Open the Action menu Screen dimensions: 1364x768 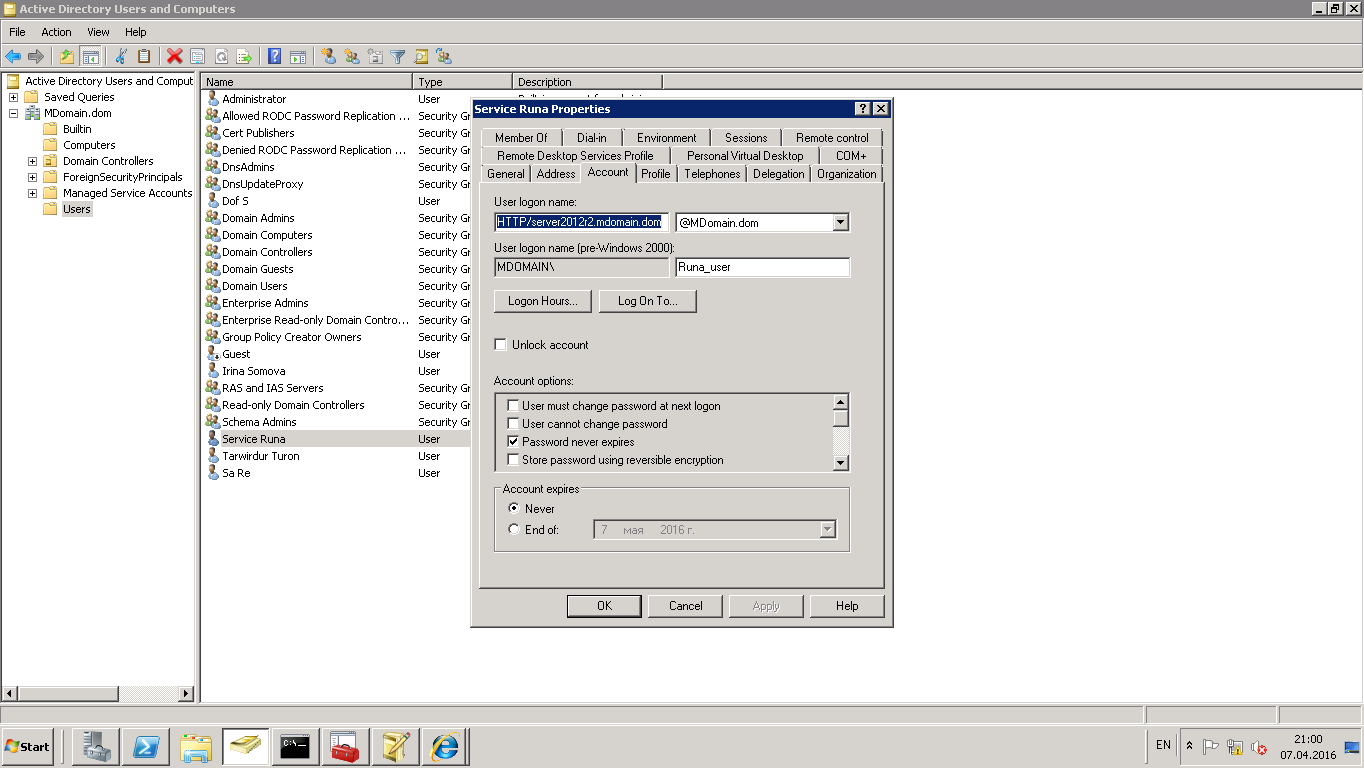pos(56,32)
